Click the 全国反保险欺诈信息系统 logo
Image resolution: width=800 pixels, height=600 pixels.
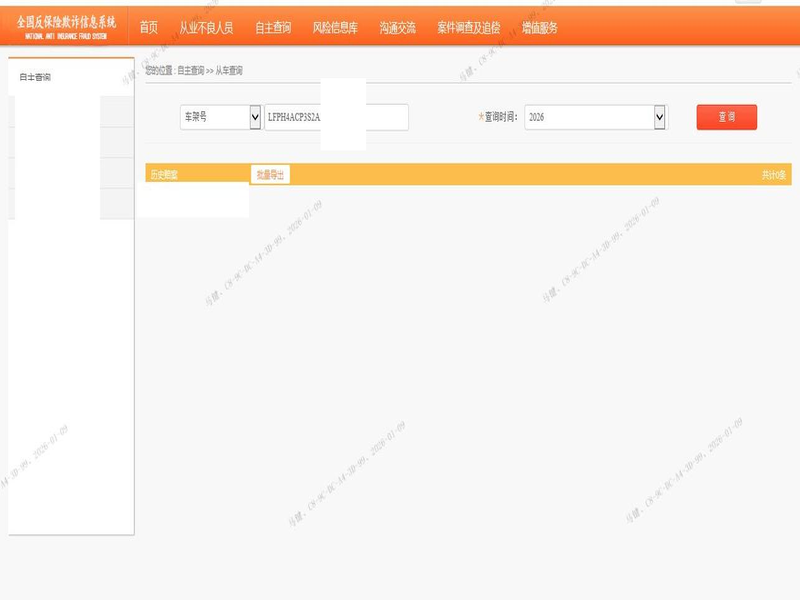(x=66, y=26)
